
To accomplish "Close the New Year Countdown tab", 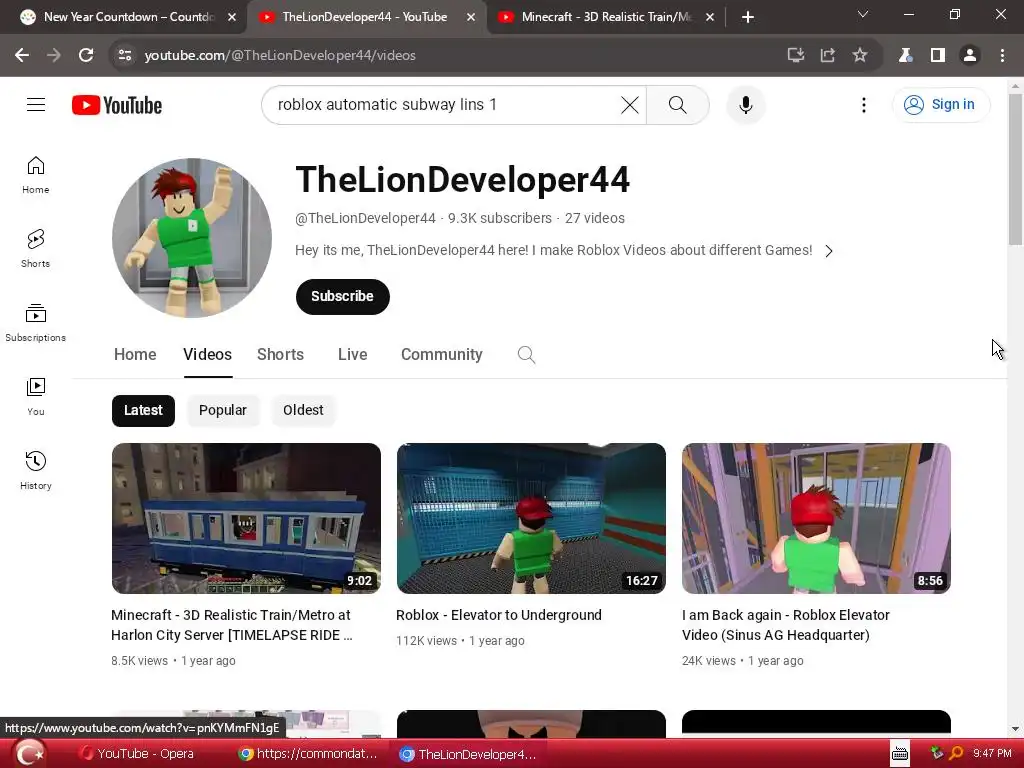I will point(231,17).
